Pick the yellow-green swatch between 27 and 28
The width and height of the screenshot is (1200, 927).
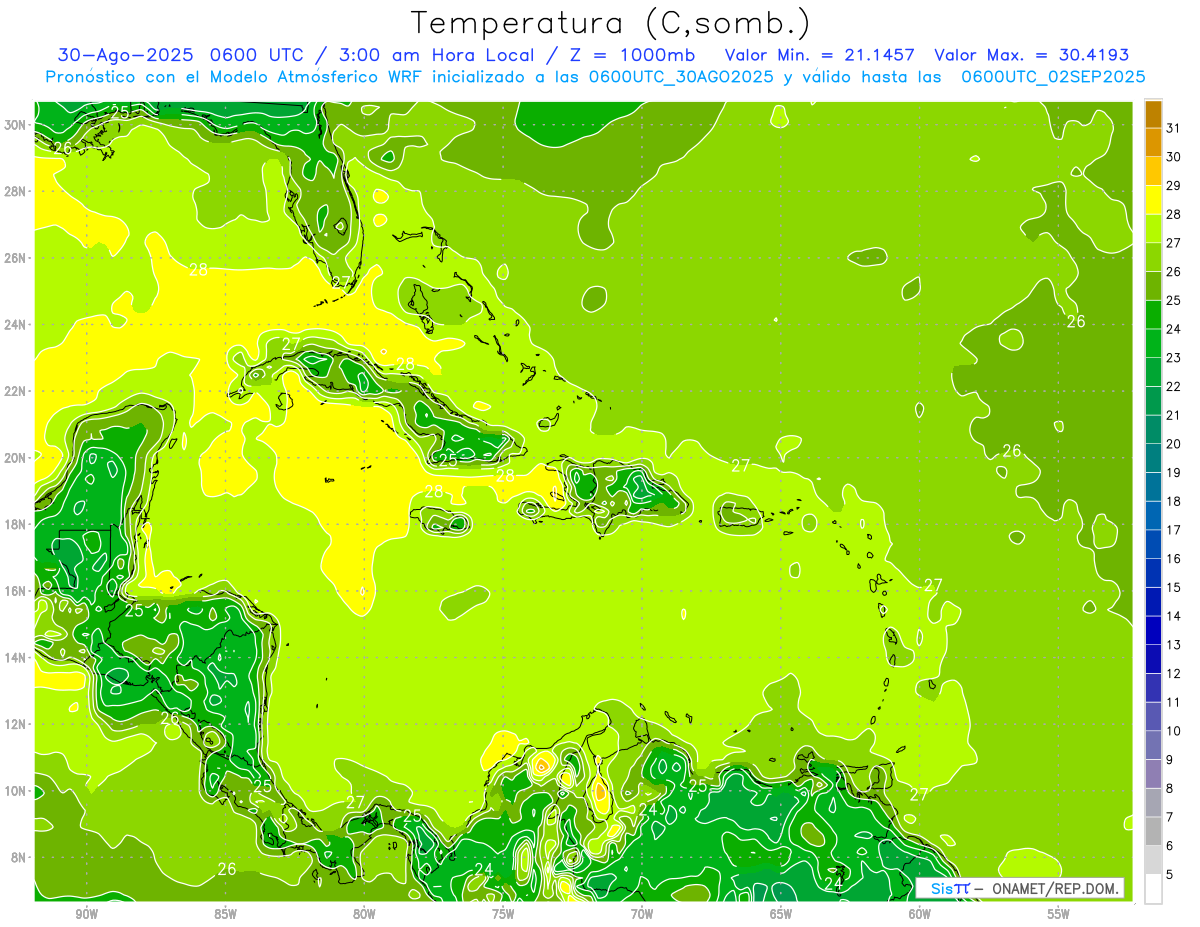click(1153, 229)
